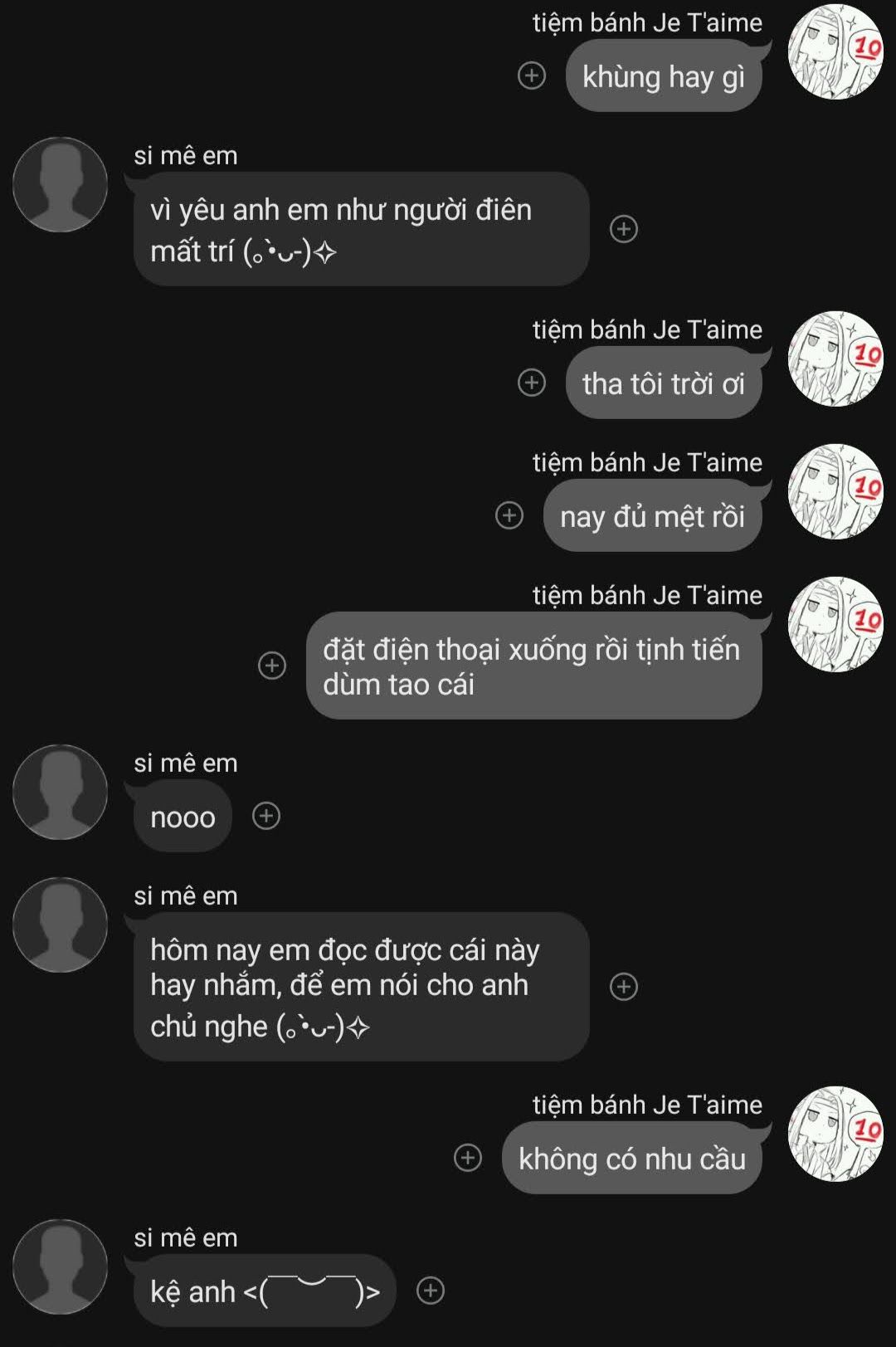Open gray avatar next to "kệ anh" message
This screenshot has height=1347, width=896.
60,1266
